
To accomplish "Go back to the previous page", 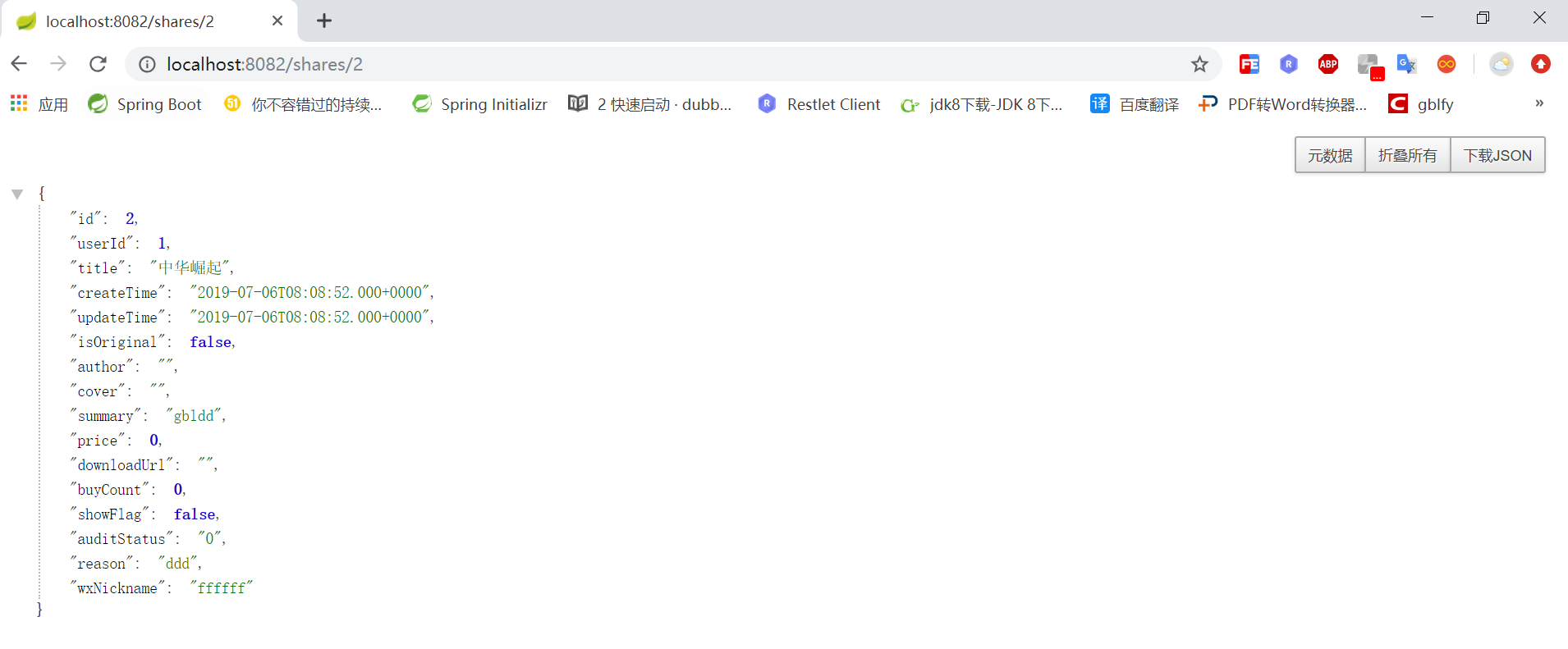I will 20,64.
